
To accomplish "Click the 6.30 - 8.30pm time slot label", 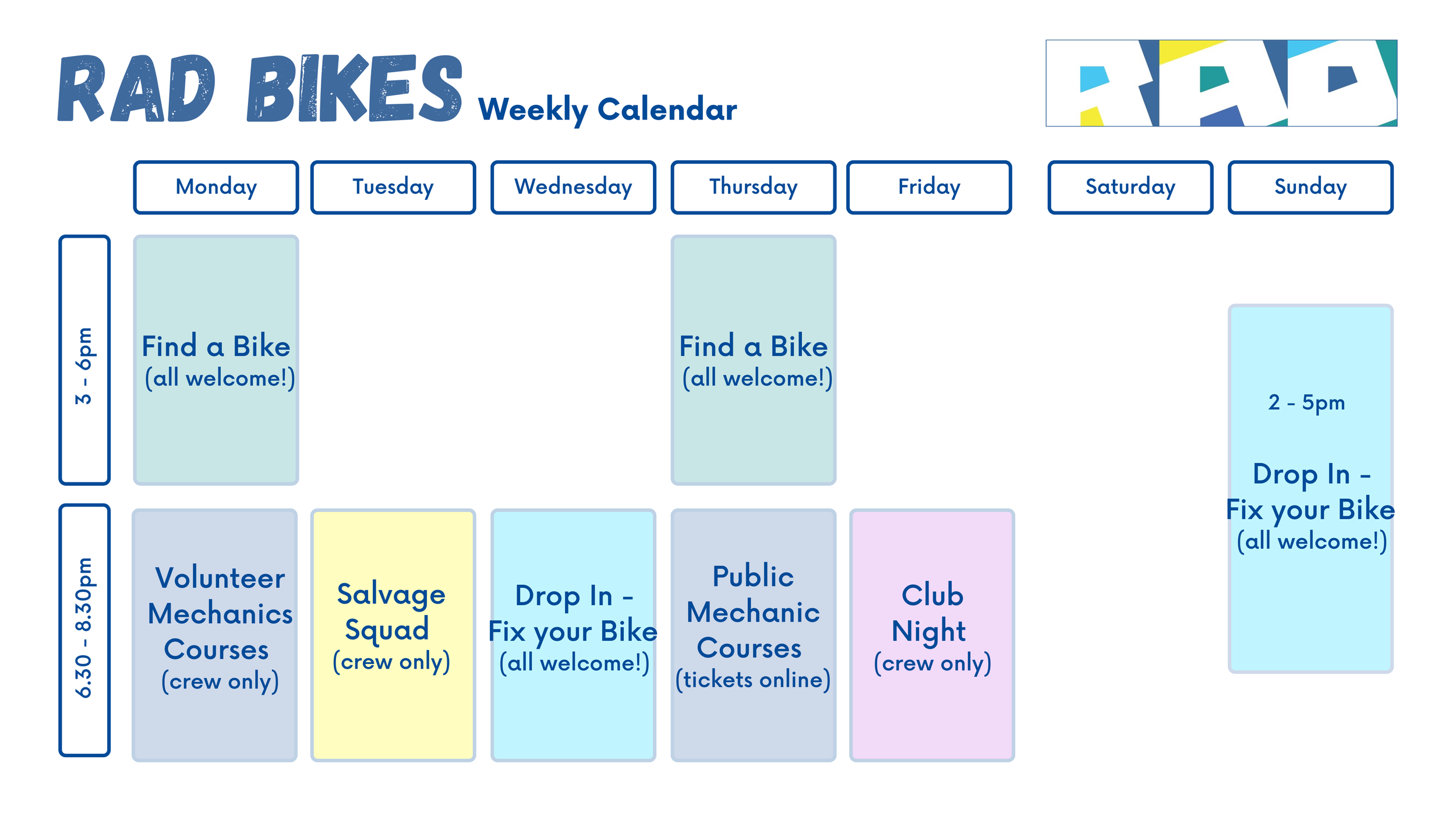I will (x=84, y=630).
